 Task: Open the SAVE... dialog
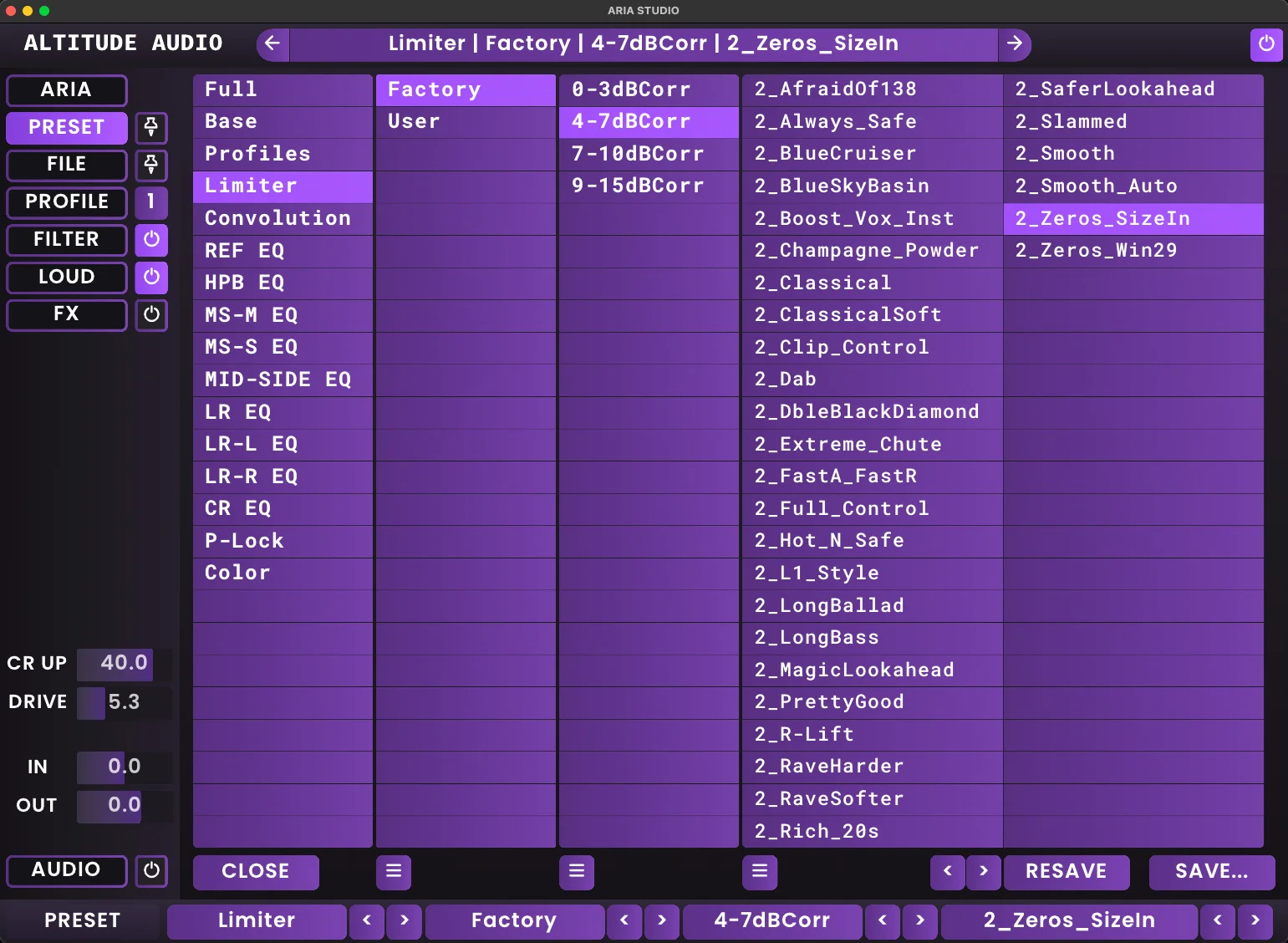pyautogui.click(x=1210, y=872)
